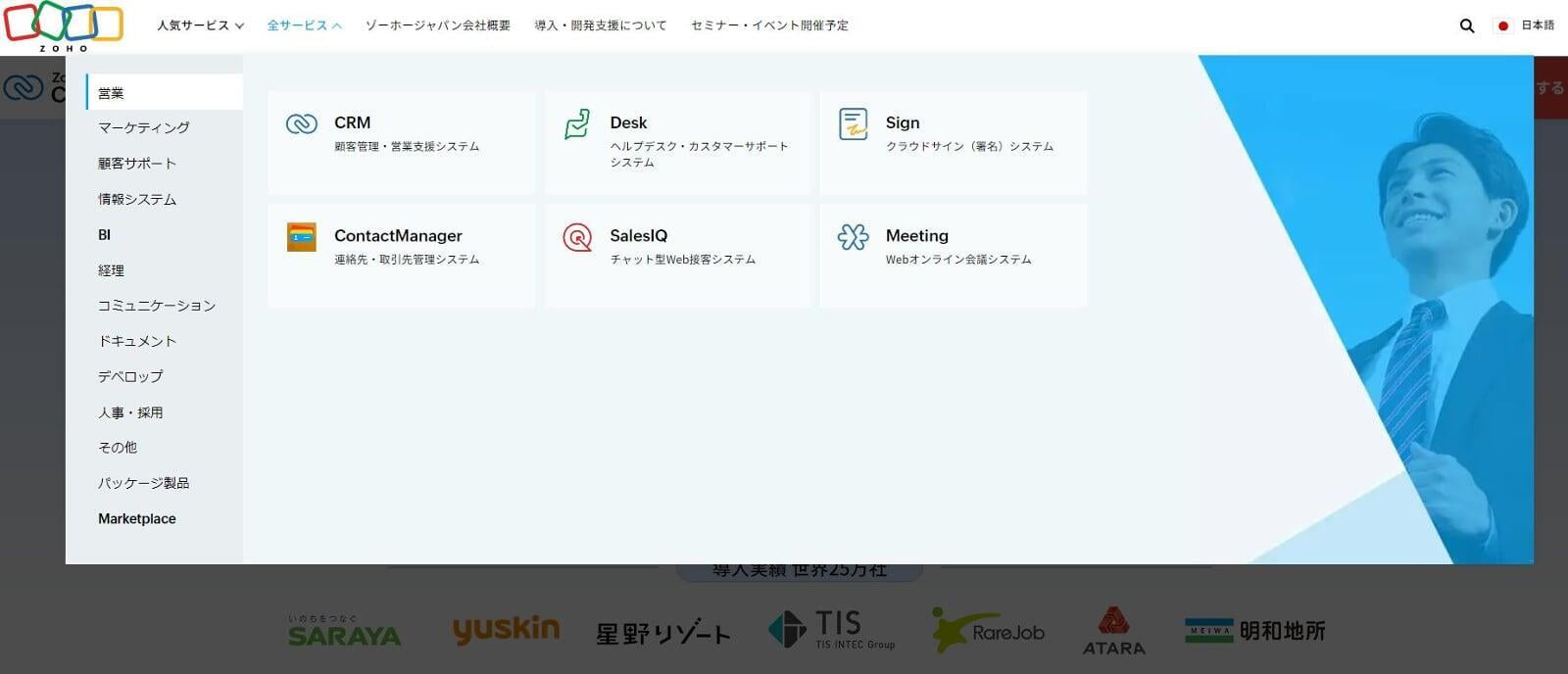The image size is (1568, 674).
Task: Select the 営業 category tab
Action: tap(164, 92)
